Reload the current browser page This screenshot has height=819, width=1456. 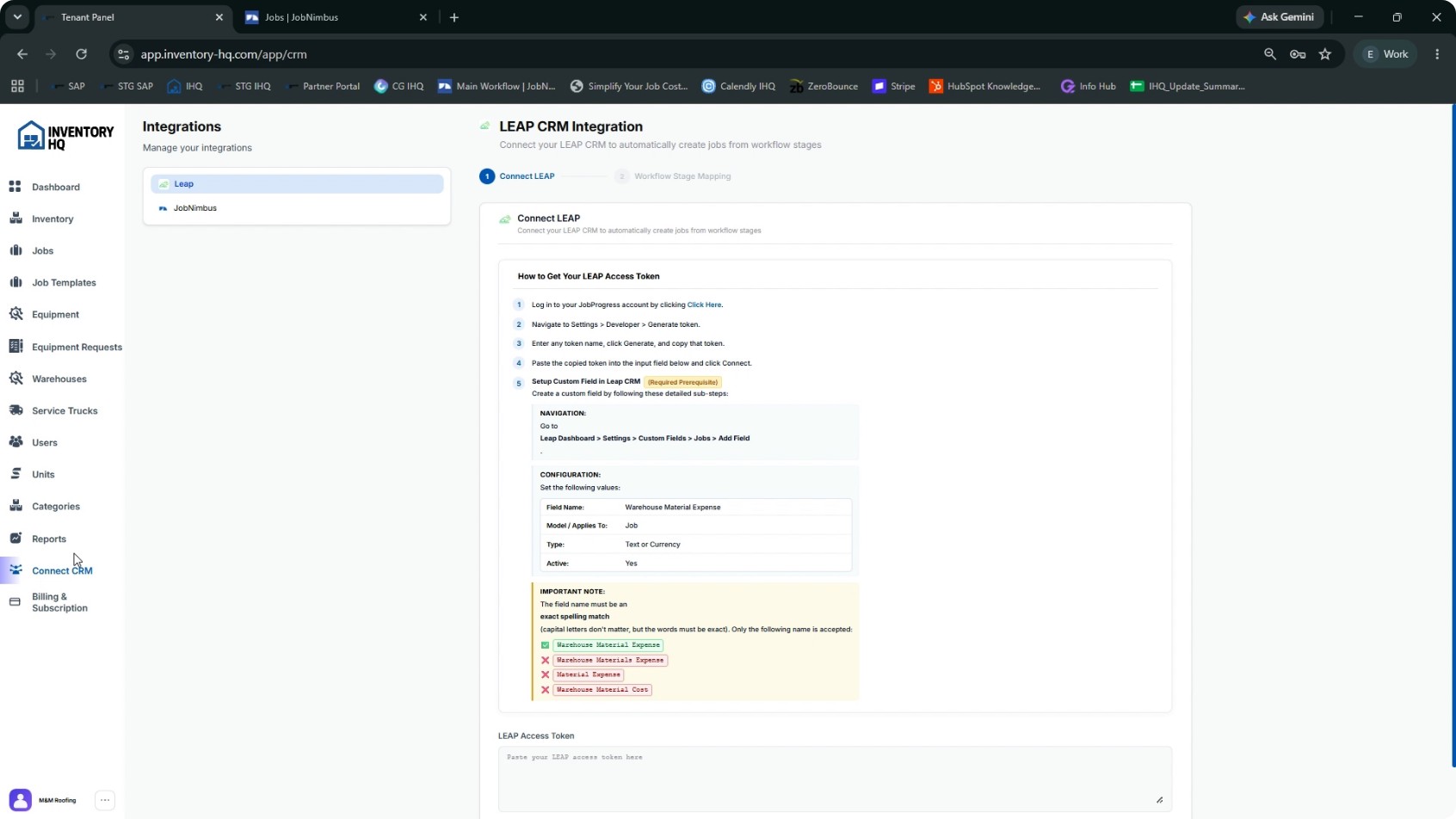[81, 54]
